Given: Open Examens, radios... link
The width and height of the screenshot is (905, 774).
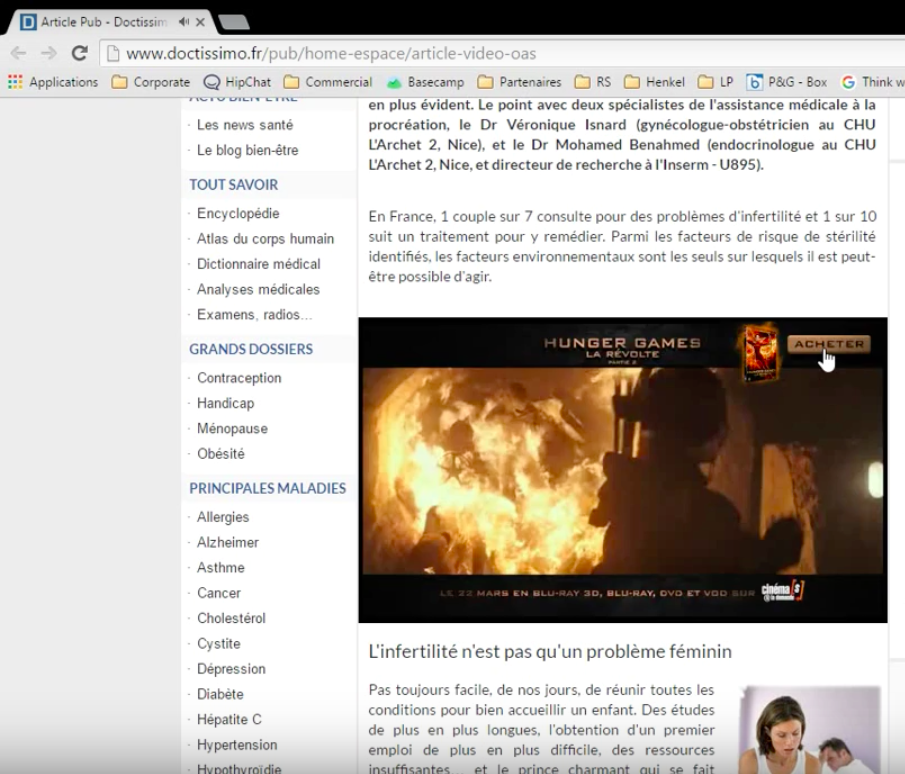Looking at the screenshot, I should 255,315.
